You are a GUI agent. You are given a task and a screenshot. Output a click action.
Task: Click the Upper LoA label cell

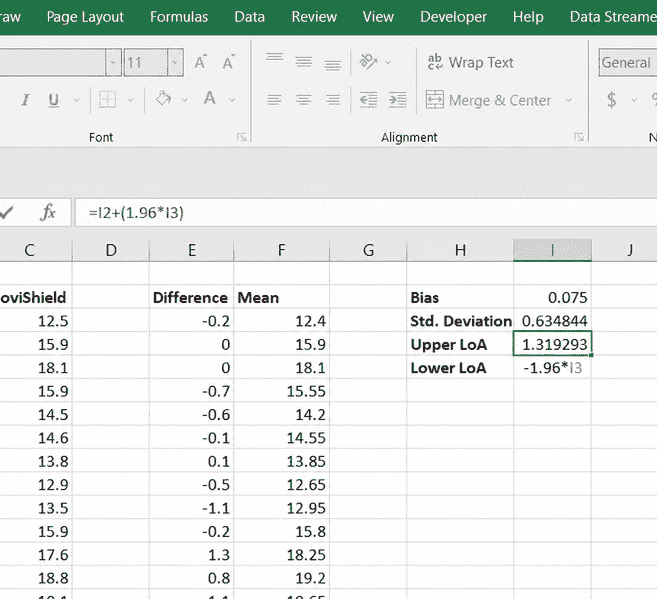tap(460, 344)
